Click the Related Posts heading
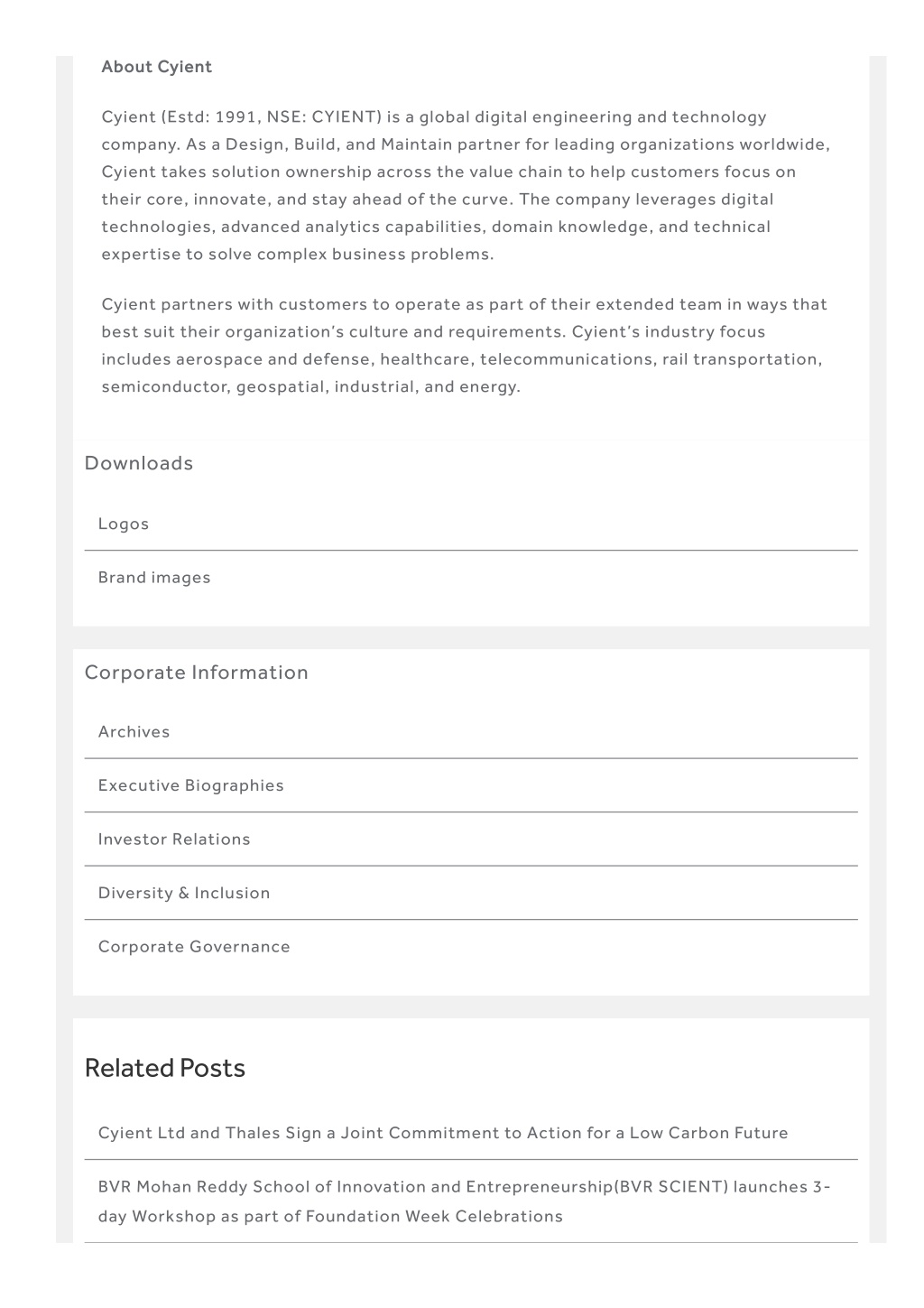The image size is (924, 1308). pos(165,1068)
